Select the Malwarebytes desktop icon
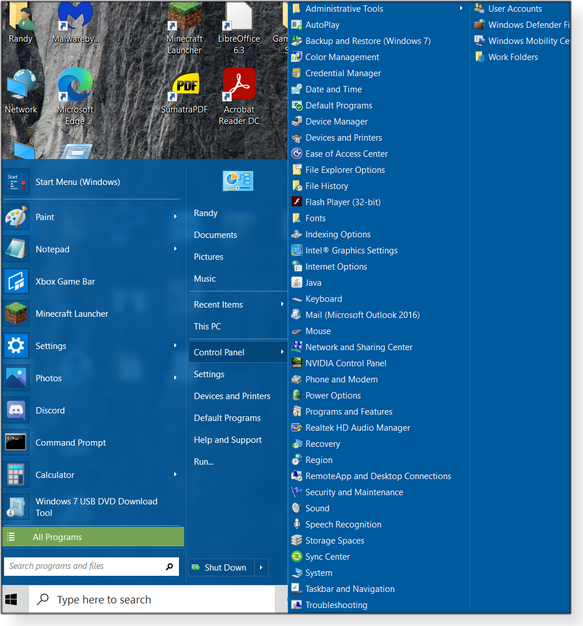The width and height of the screenshot is (583, 626). 75,22
